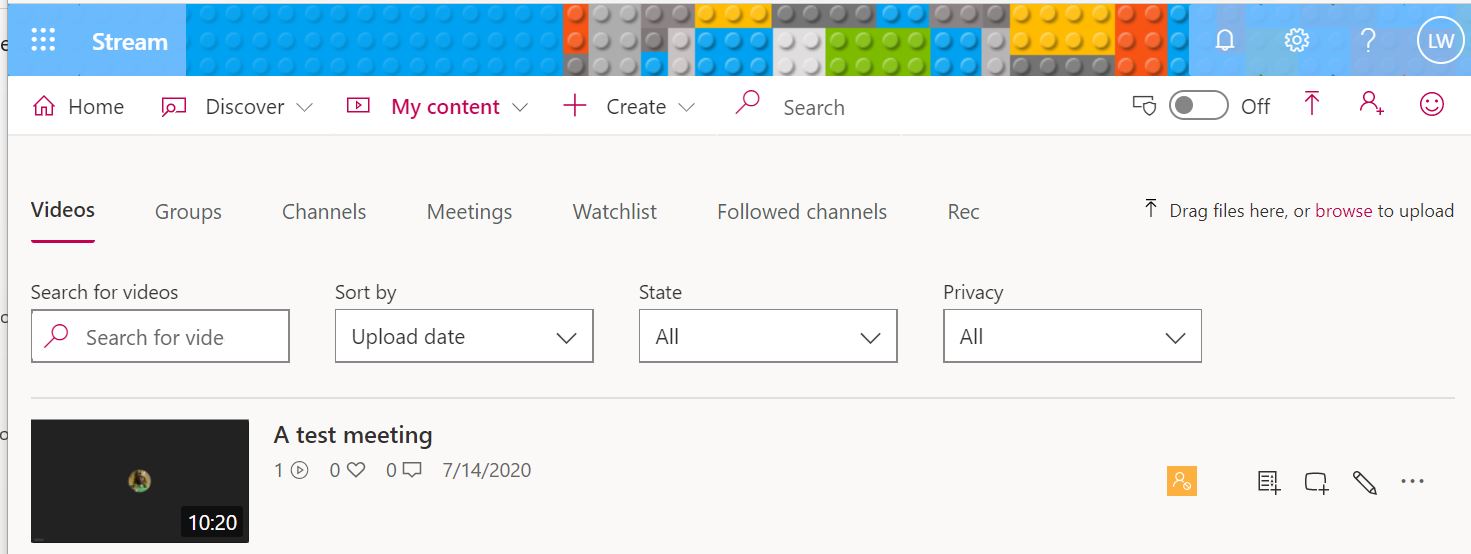The image size is (1471, 554).
Task: Click the invite people icon
Action: [x=1371, y=104]
